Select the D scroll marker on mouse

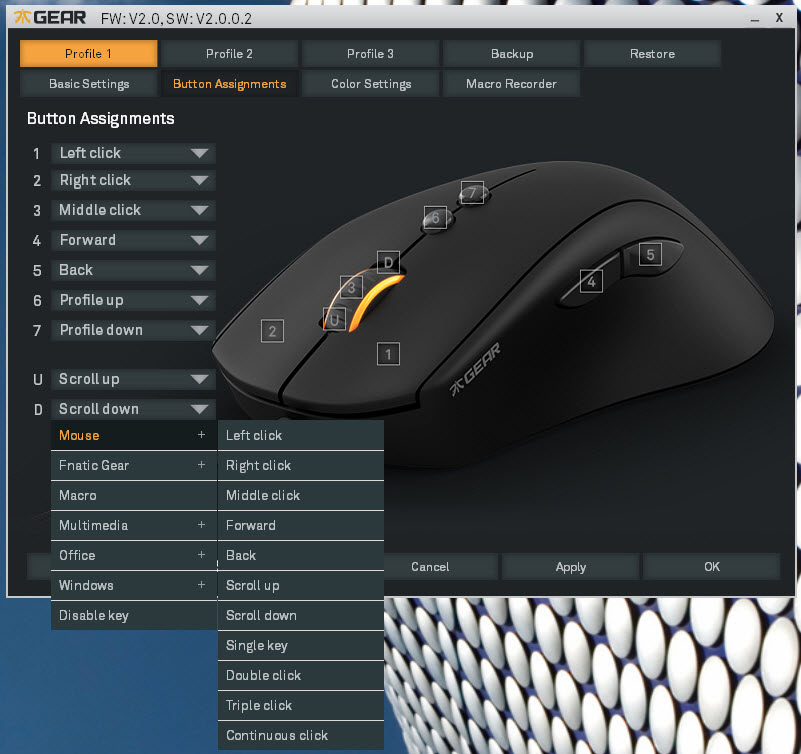click(388, 263)
